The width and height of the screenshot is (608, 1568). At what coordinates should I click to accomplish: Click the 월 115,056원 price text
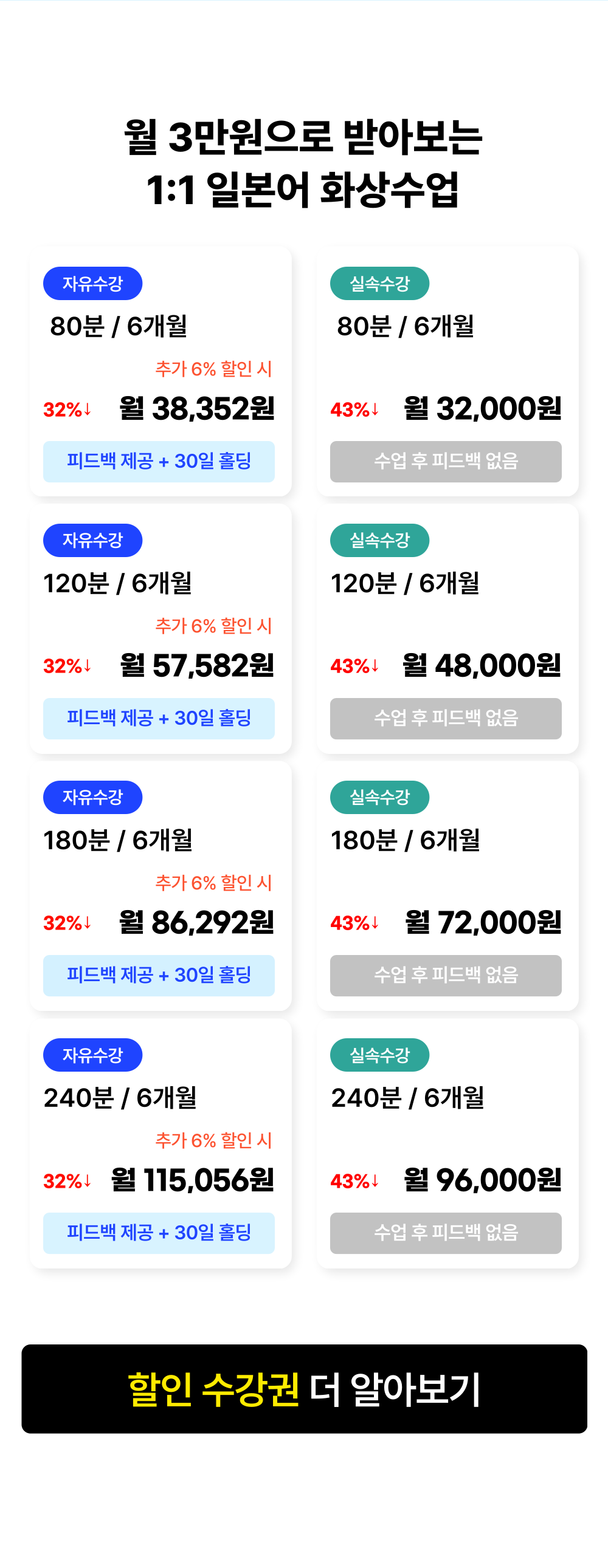(193, 1180)
